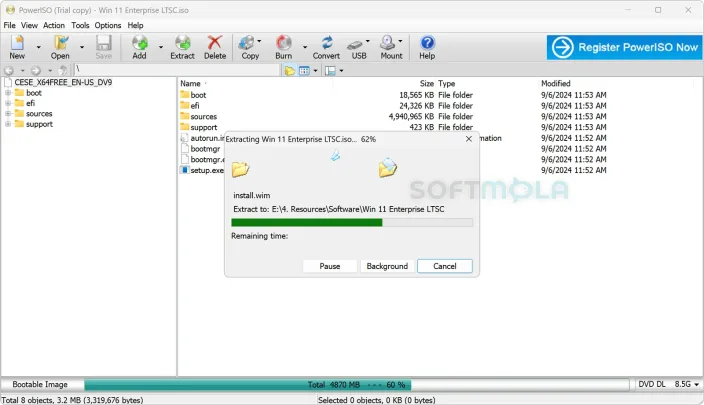Screen dimensions: 704x405
Task: Expand the support folder in tree
Action: 8,124
